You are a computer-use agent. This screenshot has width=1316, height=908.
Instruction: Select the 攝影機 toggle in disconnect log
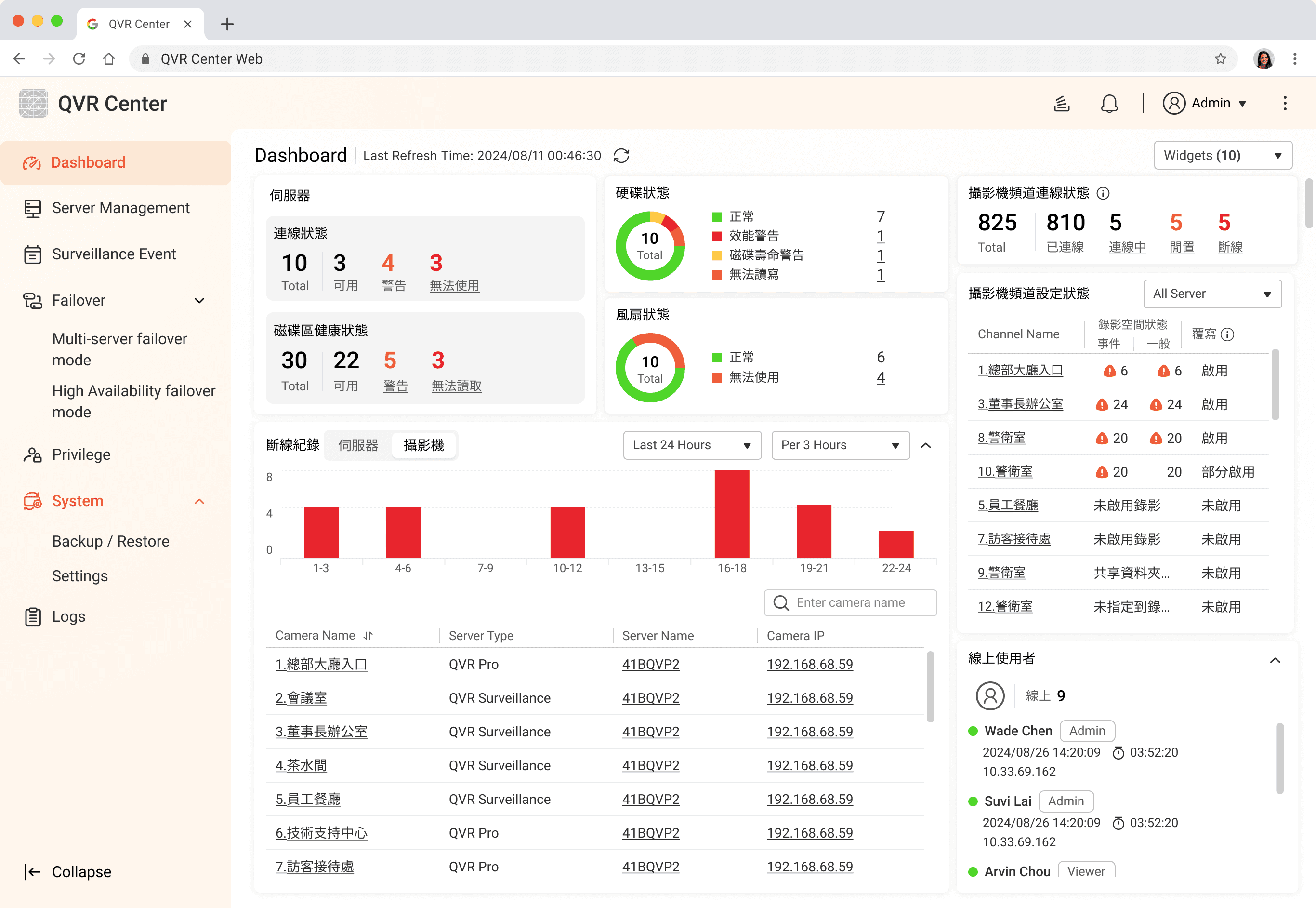[423, 445]
